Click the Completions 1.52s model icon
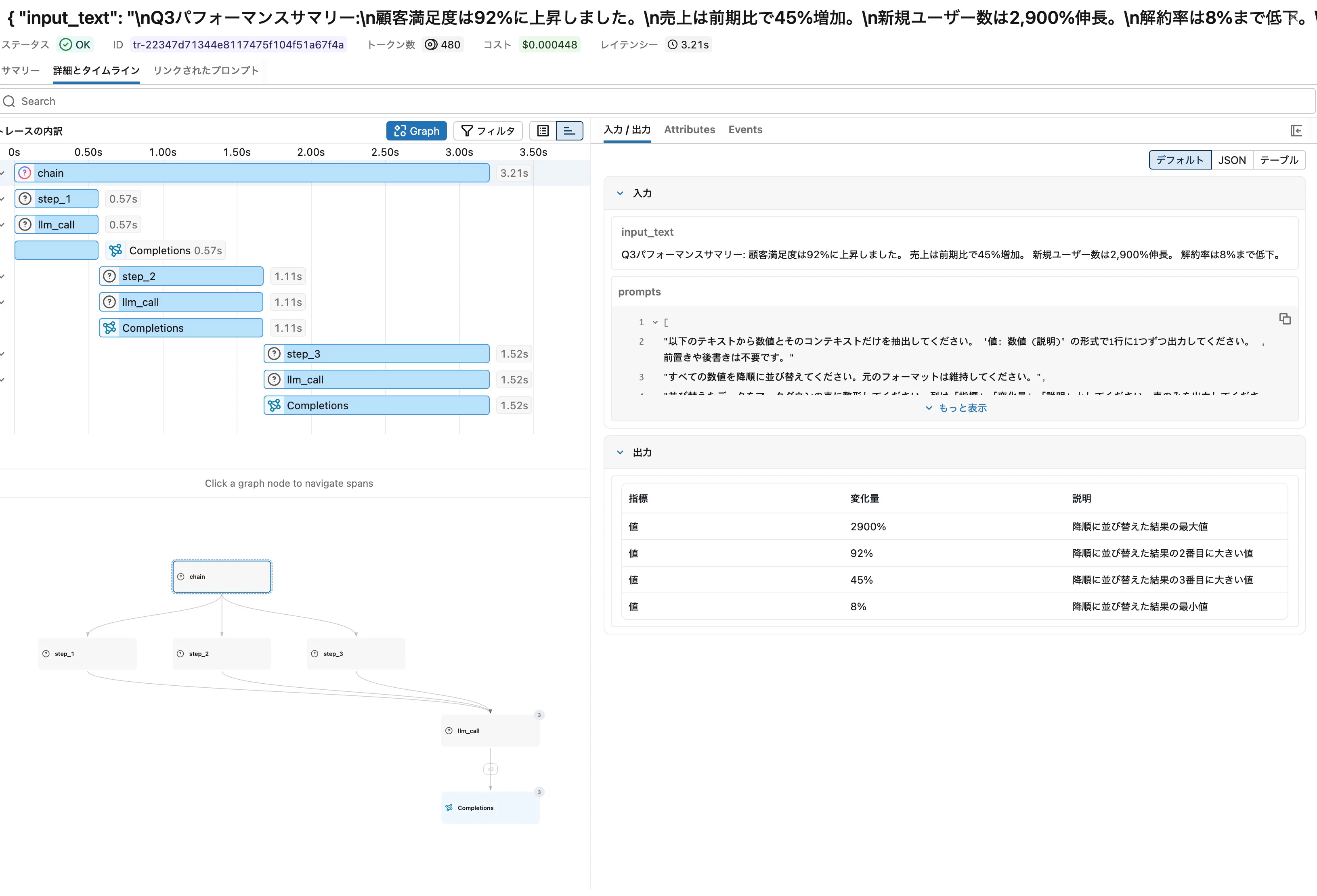 pos(274,406)
